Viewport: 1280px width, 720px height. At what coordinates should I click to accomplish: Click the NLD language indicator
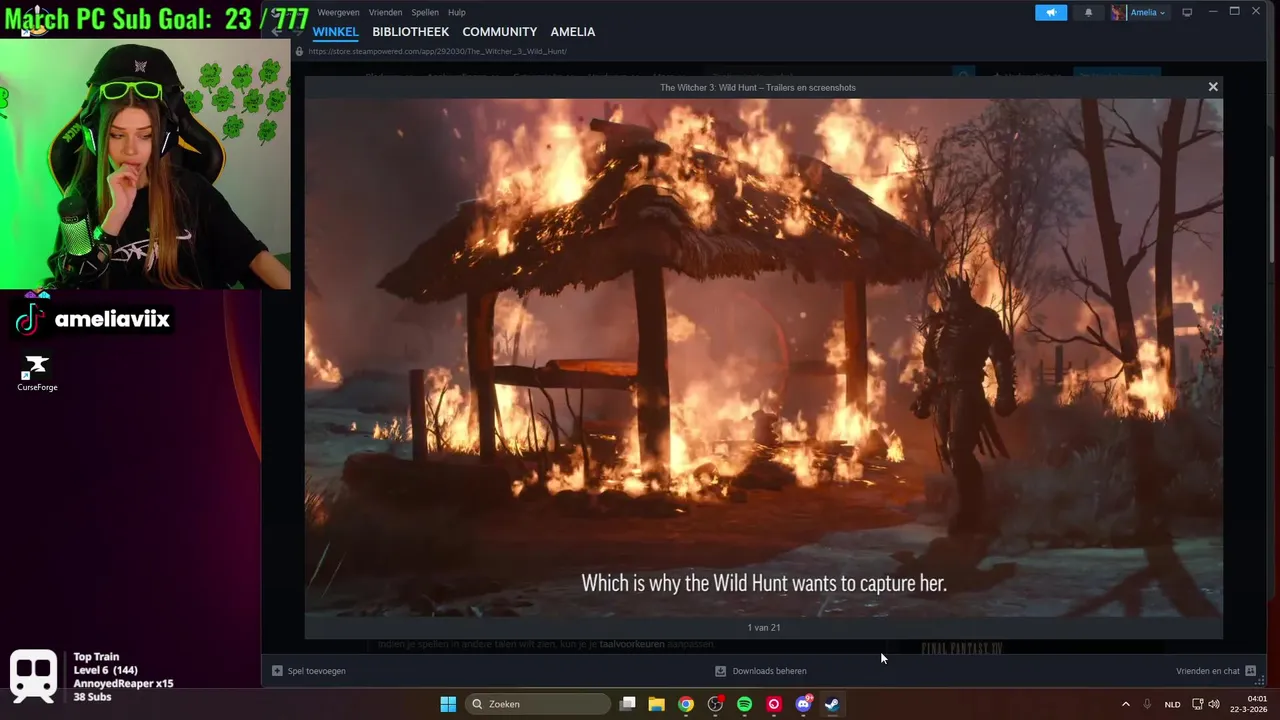coord(1172,704)
